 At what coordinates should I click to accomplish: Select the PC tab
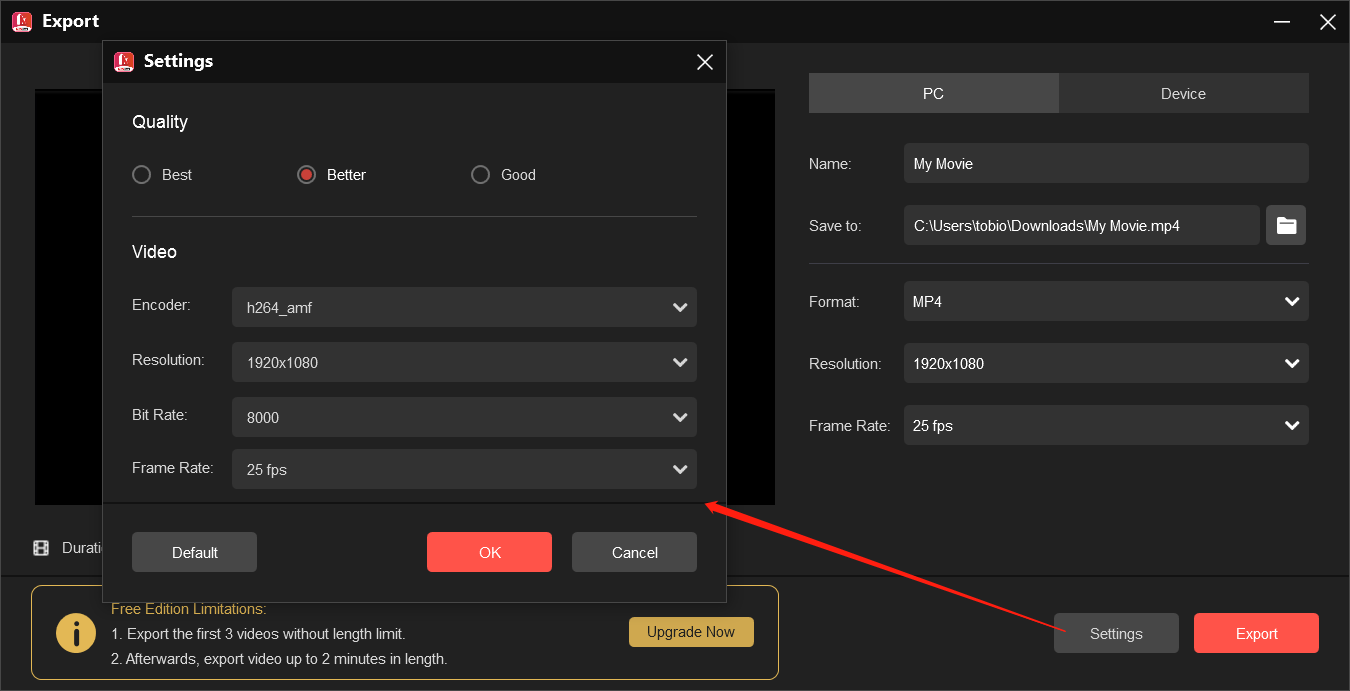click(x=933, y=93)
